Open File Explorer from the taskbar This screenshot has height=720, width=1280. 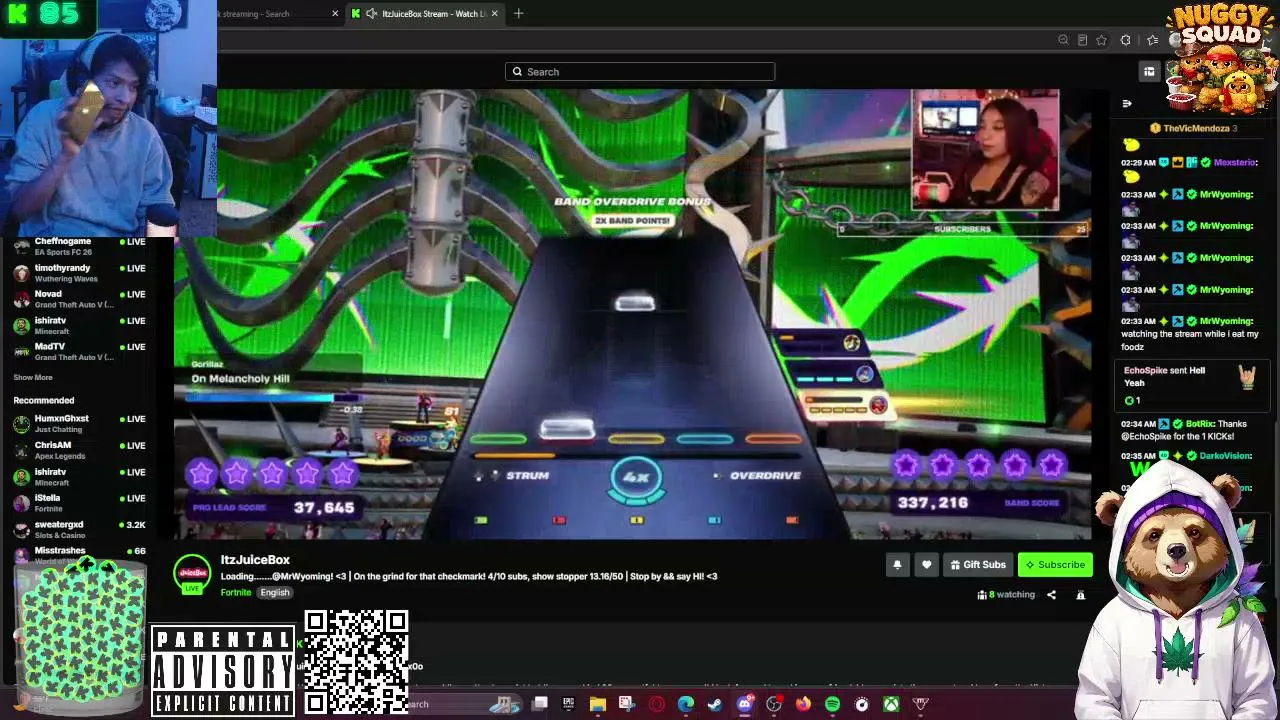(597, 704)
